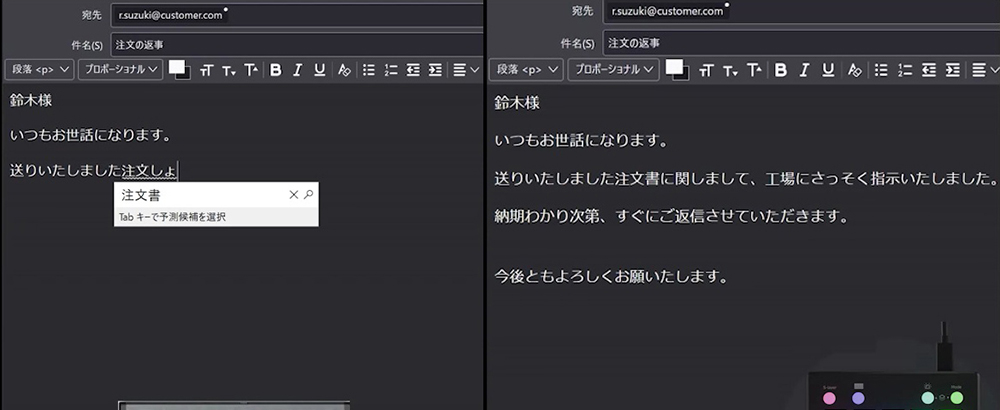This screenshot has height=410, width=1000.
Task: Apply bulleted list in the left compose window
Action: click(369, 70)
